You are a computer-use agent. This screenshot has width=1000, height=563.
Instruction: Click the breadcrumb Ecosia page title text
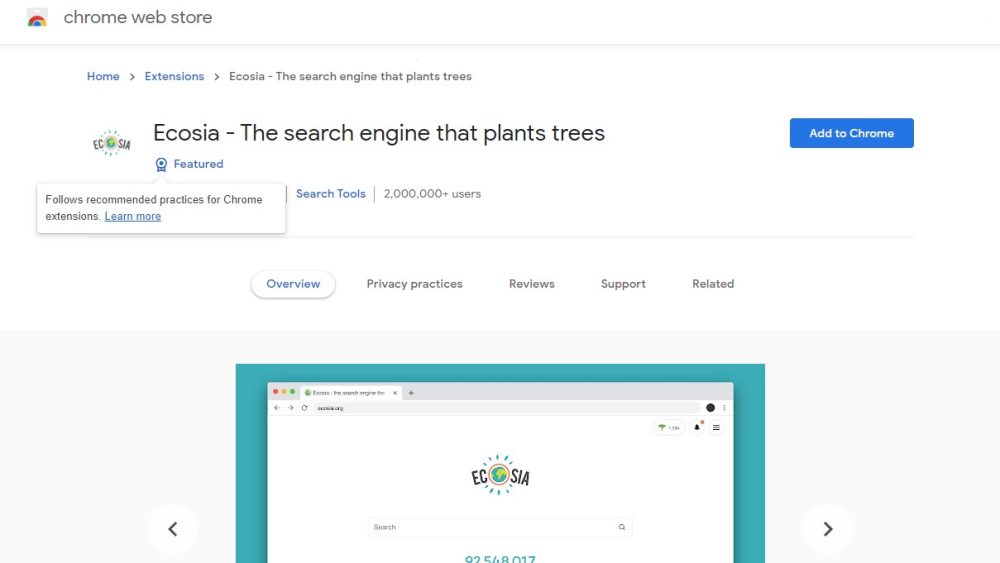point(350,77)
